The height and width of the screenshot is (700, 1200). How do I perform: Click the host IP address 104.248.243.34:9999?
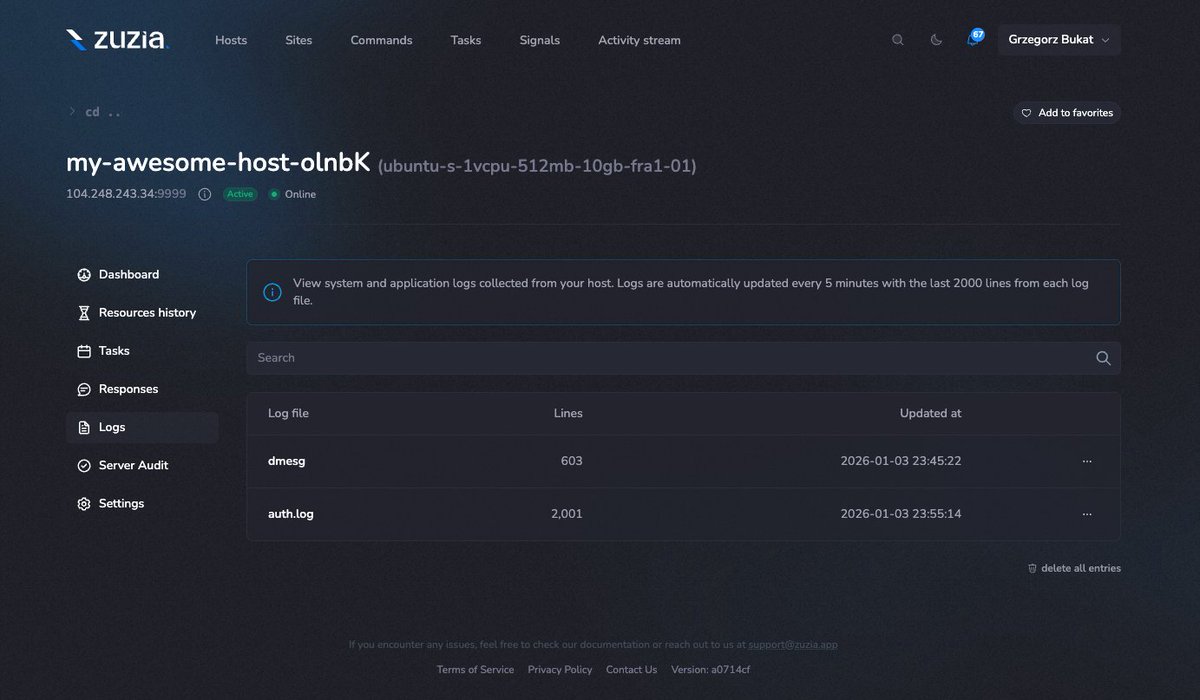[126, 194]
